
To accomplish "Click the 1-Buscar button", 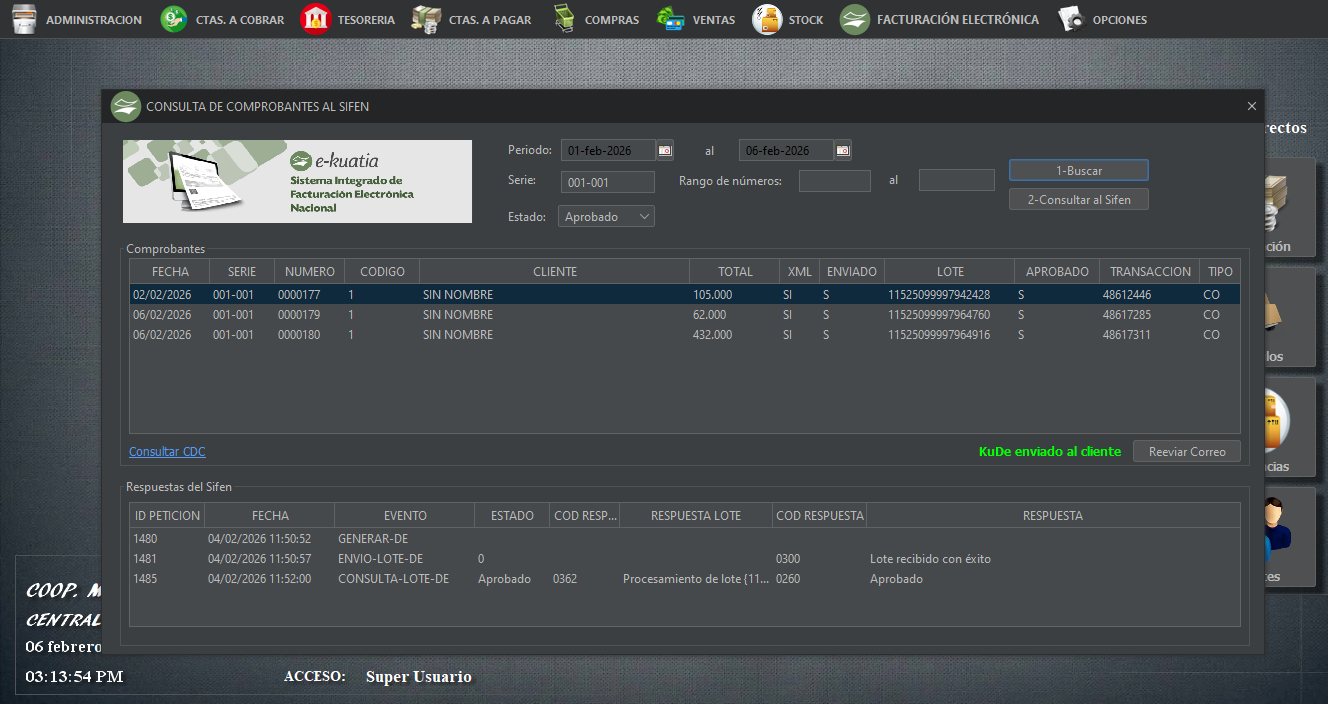I will click(1078, 171).
